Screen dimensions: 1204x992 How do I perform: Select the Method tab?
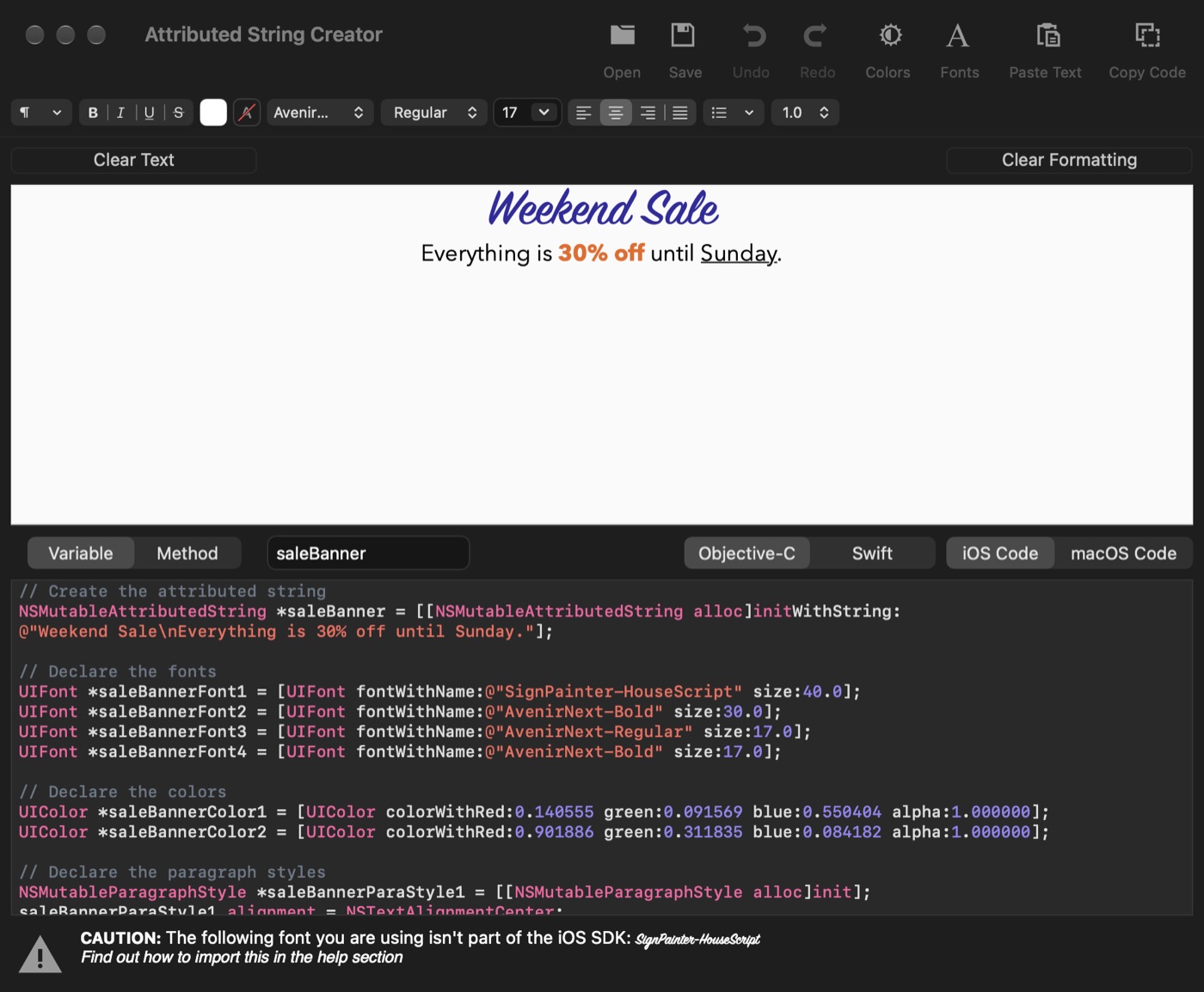(187, 554)
